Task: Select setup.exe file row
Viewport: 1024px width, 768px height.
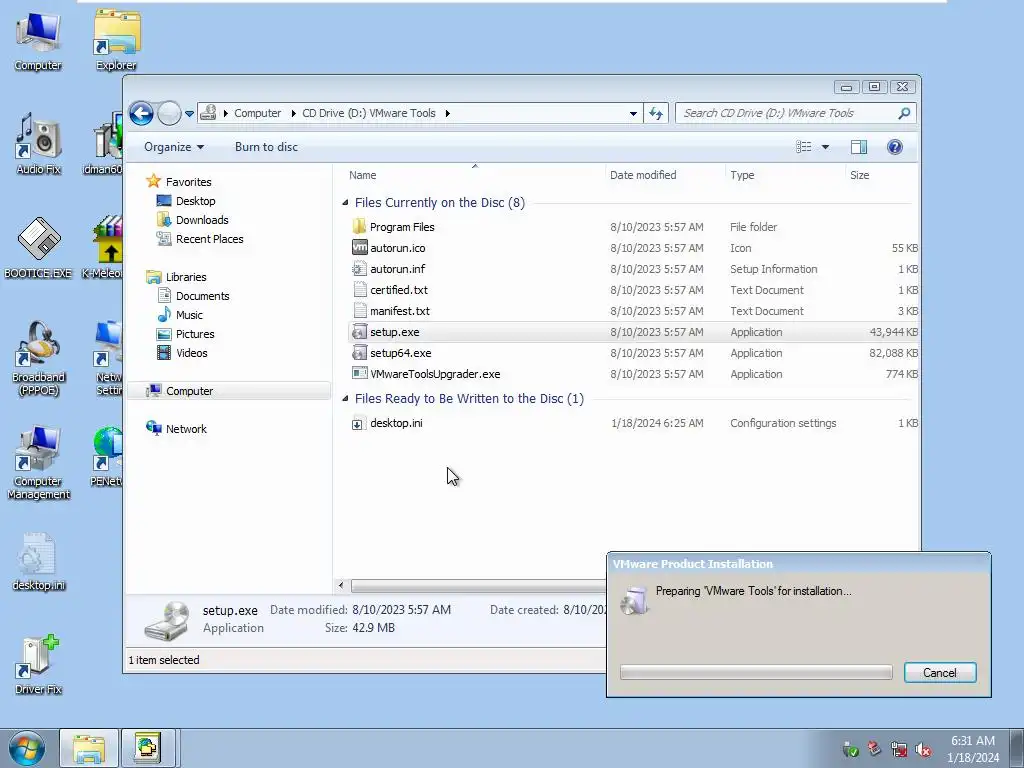Action: [633, 332]
